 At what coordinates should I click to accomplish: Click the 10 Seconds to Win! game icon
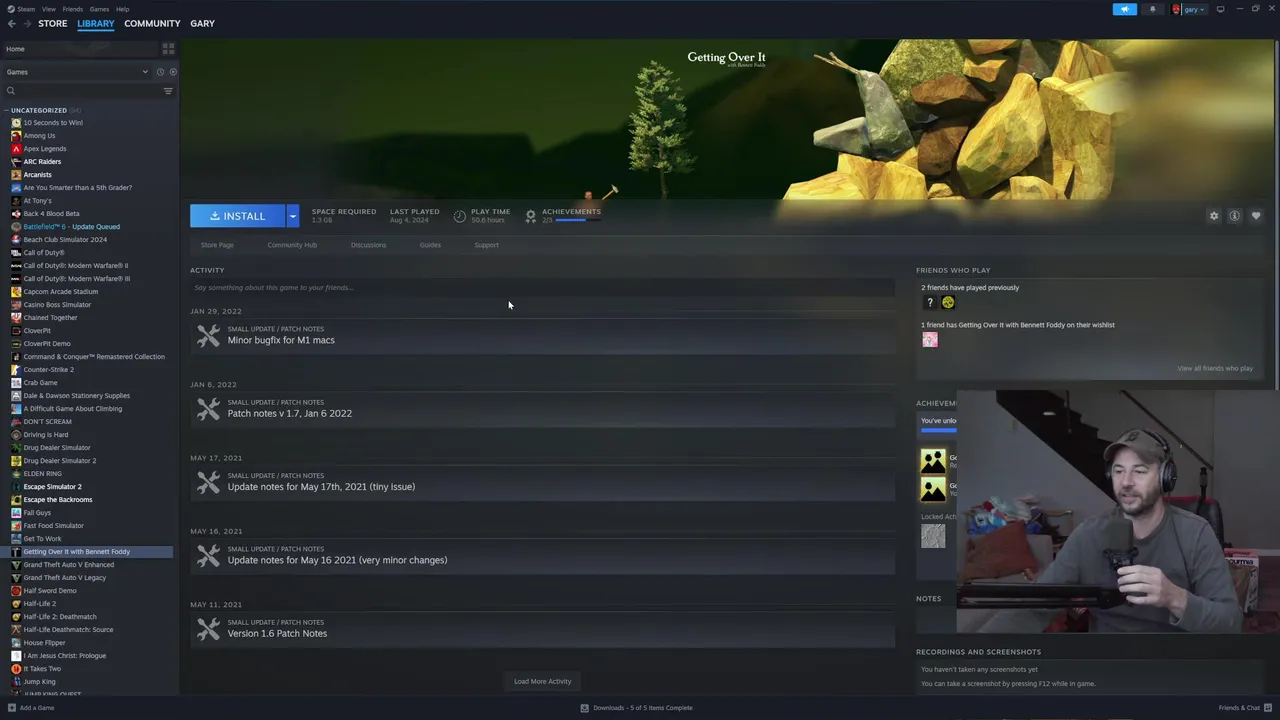pos(16,123)
